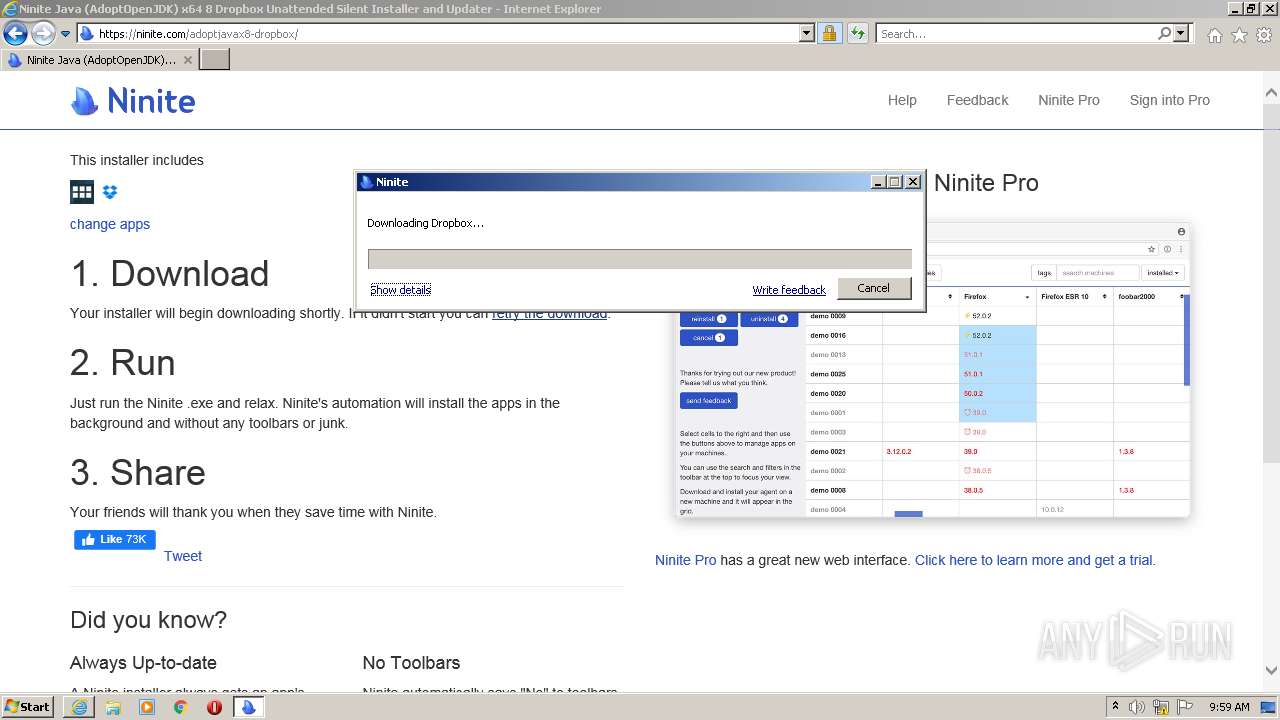Image resolution: width=1280 pixels, height=720 pixels.
Task: Cancel the Ninite installer download
Action: [x=873, y=288]
